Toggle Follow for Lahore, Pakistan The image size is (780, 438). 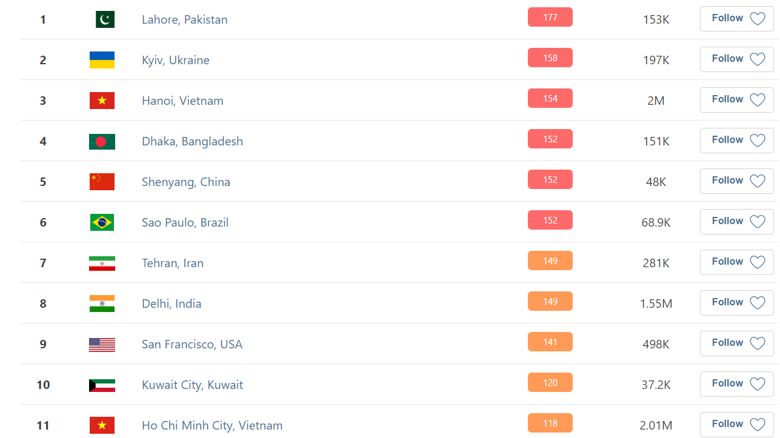736,18
